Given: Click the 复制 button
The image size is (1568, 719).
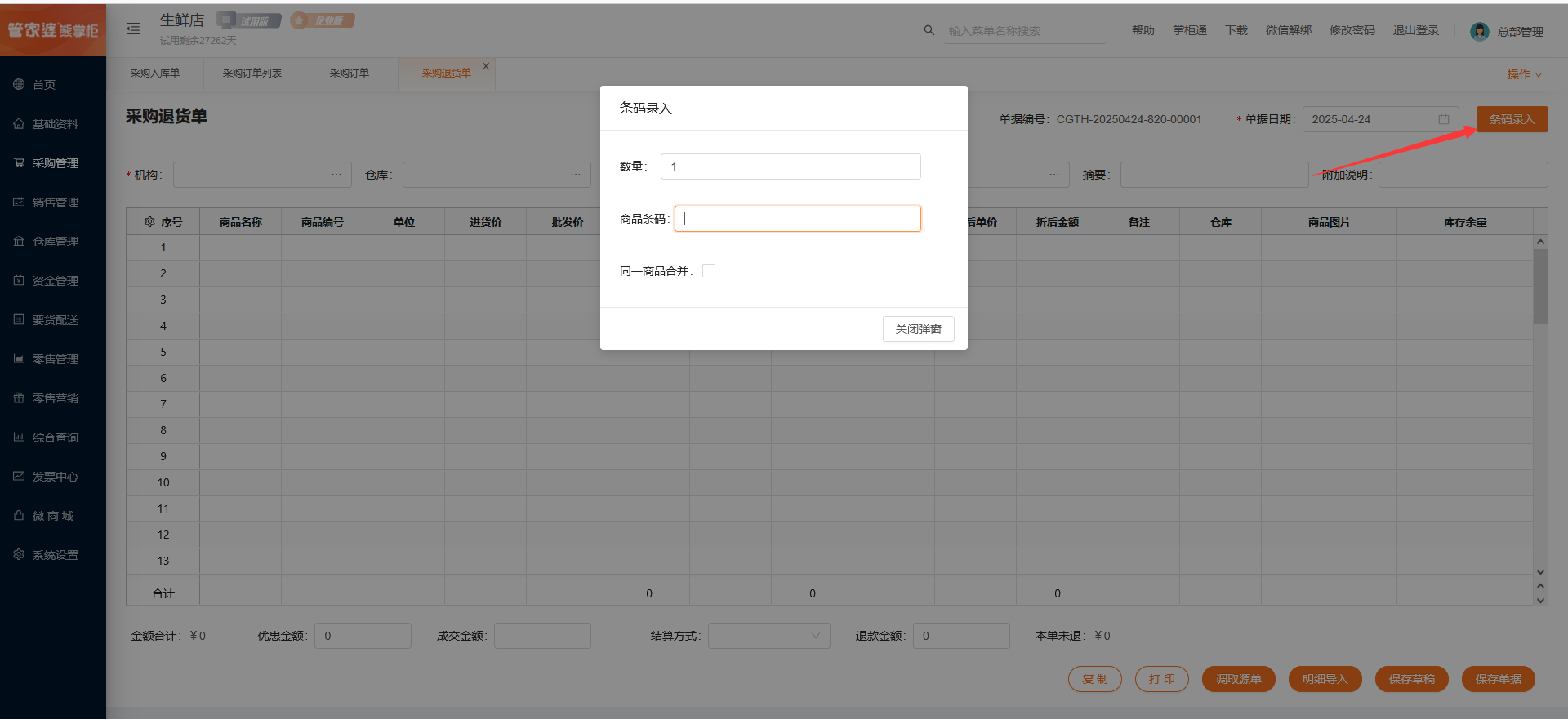Looking at the screenshot, I should click(1095, 679).
